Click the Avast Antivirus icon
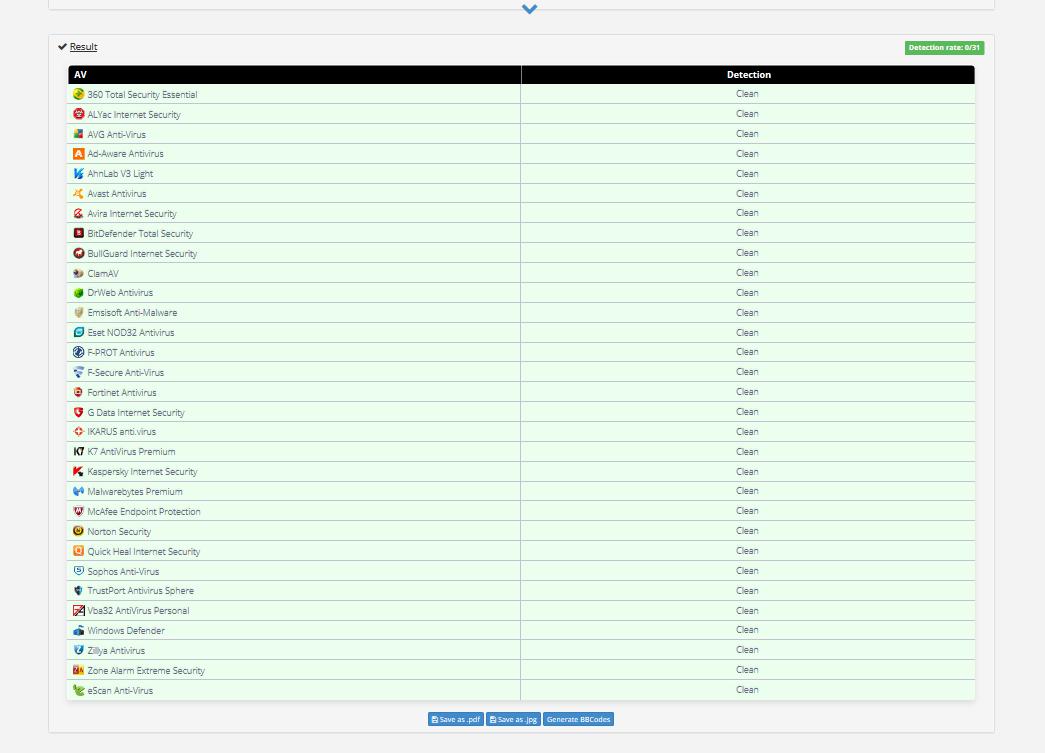This screenshot has height=753, width=1045. tap(79, 193)
